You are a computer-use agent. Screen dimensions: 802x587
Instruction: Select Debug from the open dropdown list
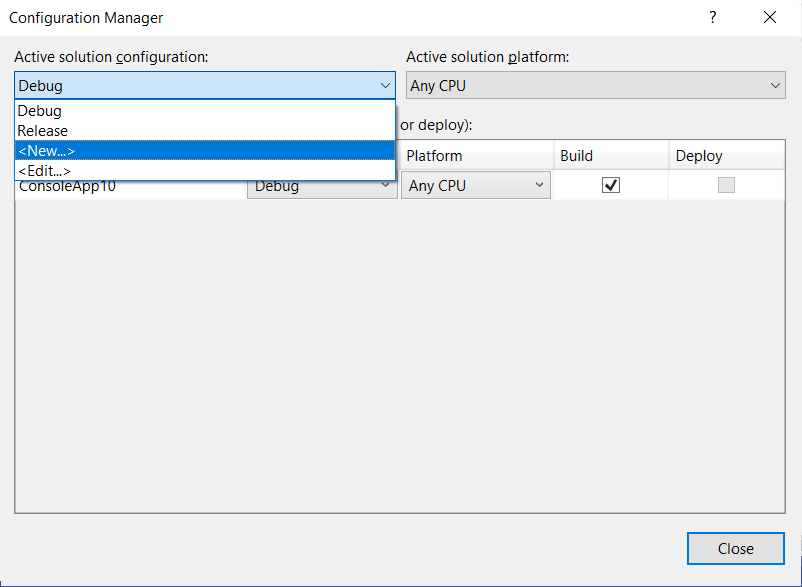tap(40, 111)
